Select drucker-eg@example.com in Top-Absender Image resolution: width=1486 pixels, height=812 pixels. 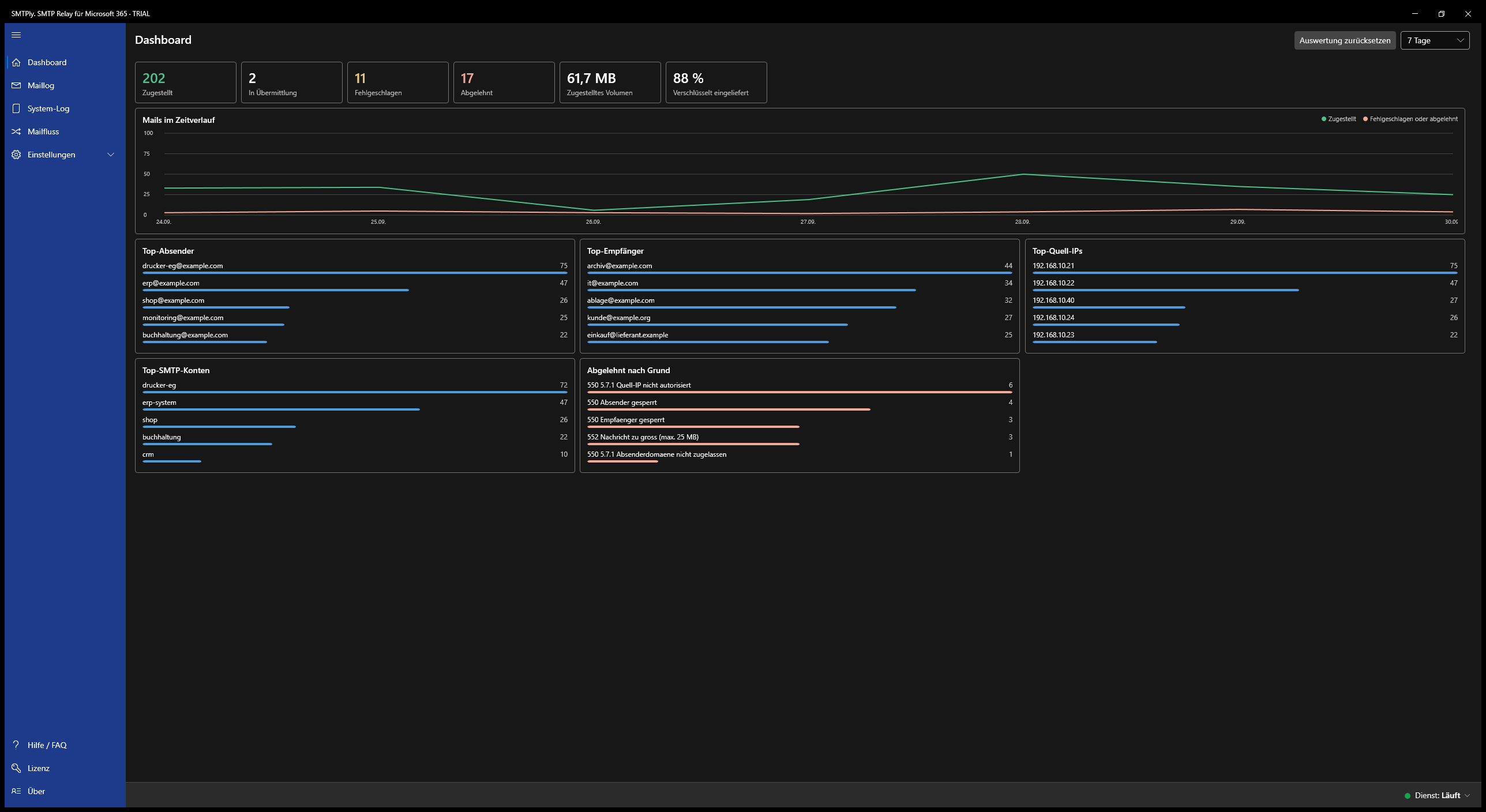(x=355, y=268)
